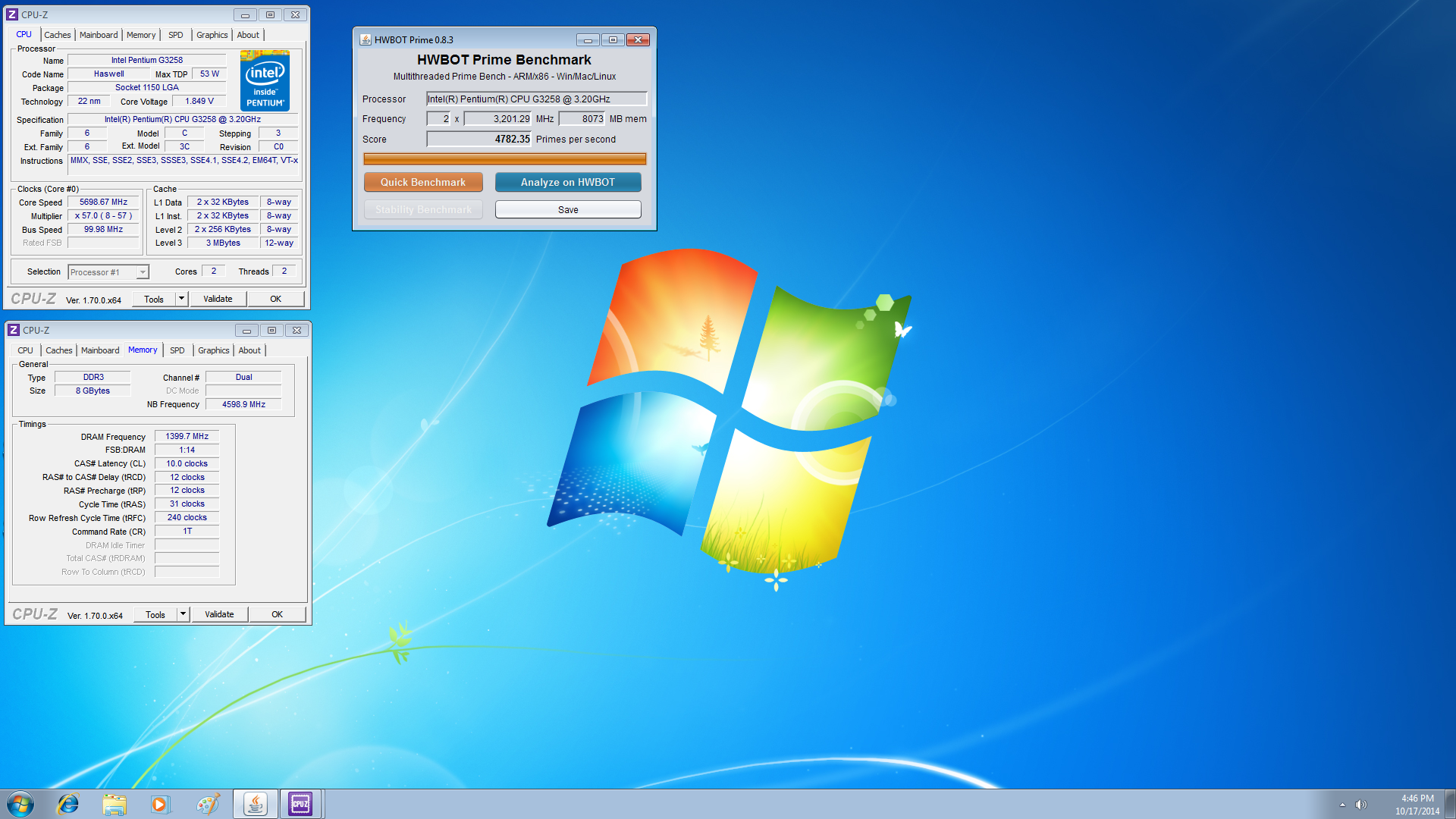Click the orange benchmark progress bar

(505, 158)
